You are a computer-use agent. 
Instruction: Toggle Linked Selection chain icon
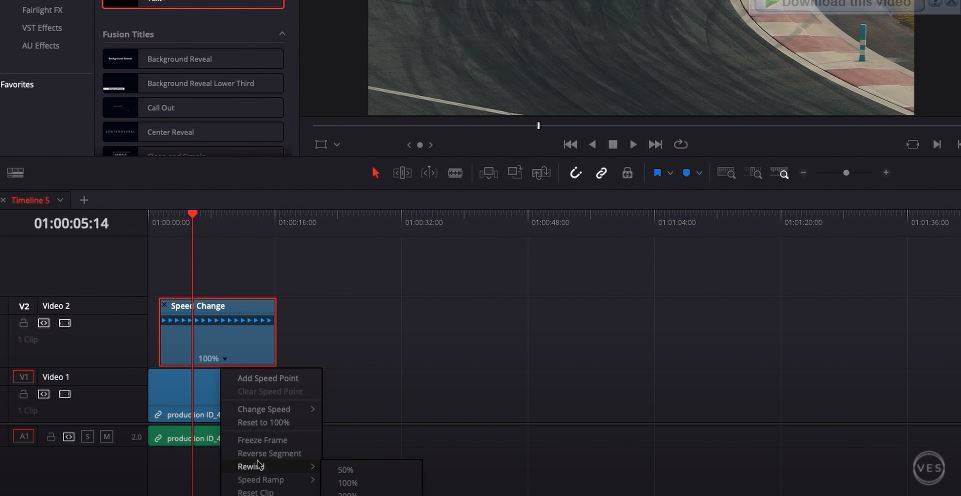coord(601,173)
